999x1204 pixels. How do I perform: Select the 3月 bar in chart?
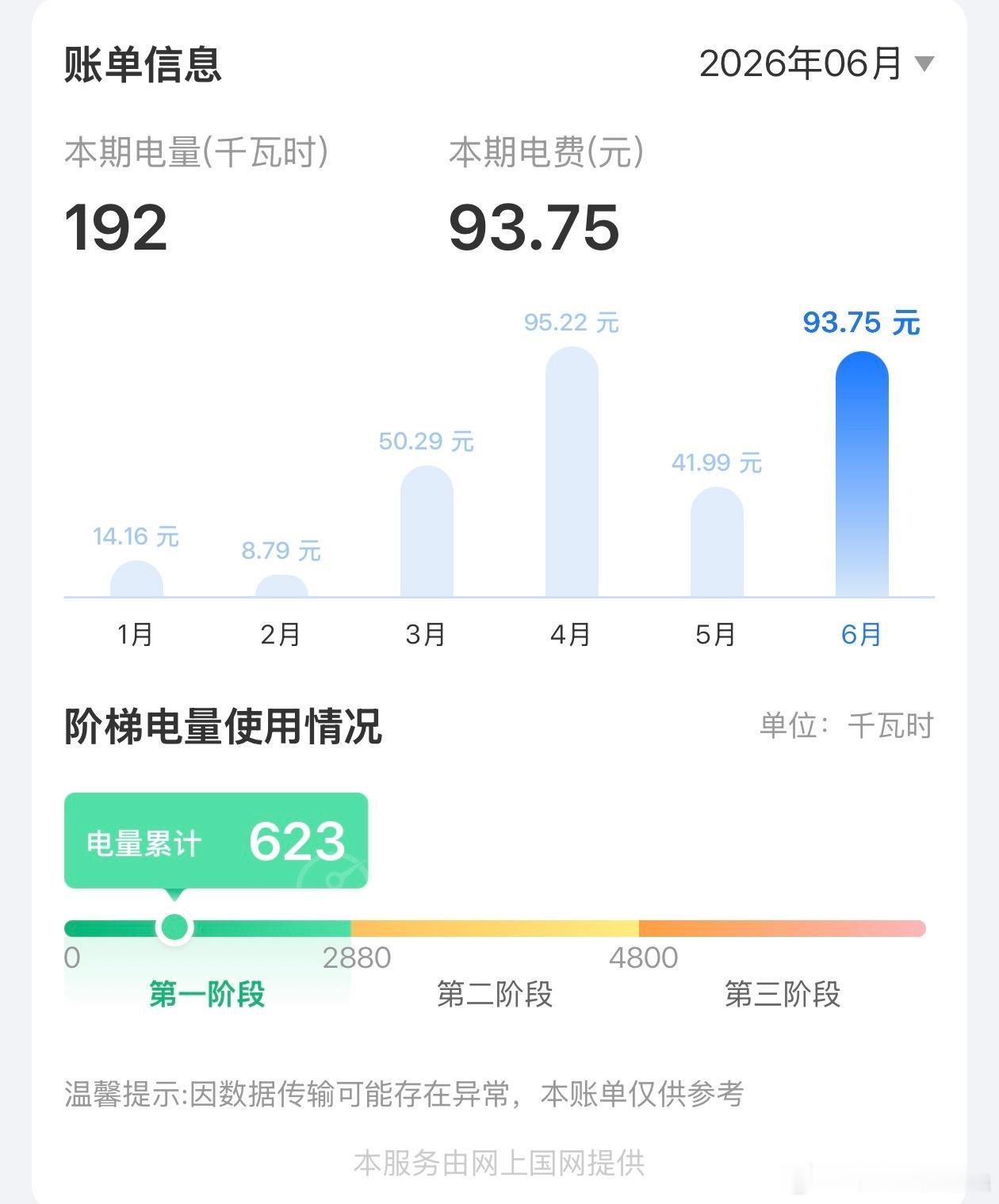427,531
